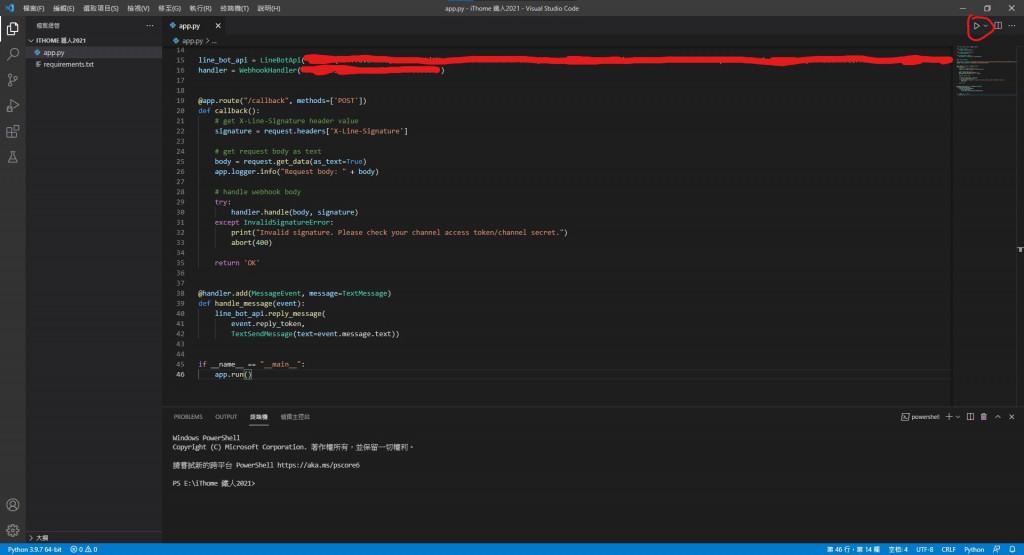Screen dimensions: 1024x555
Task: Click the https://aka.ms/pscore6 link in terminal
Action: click(318, 465)
